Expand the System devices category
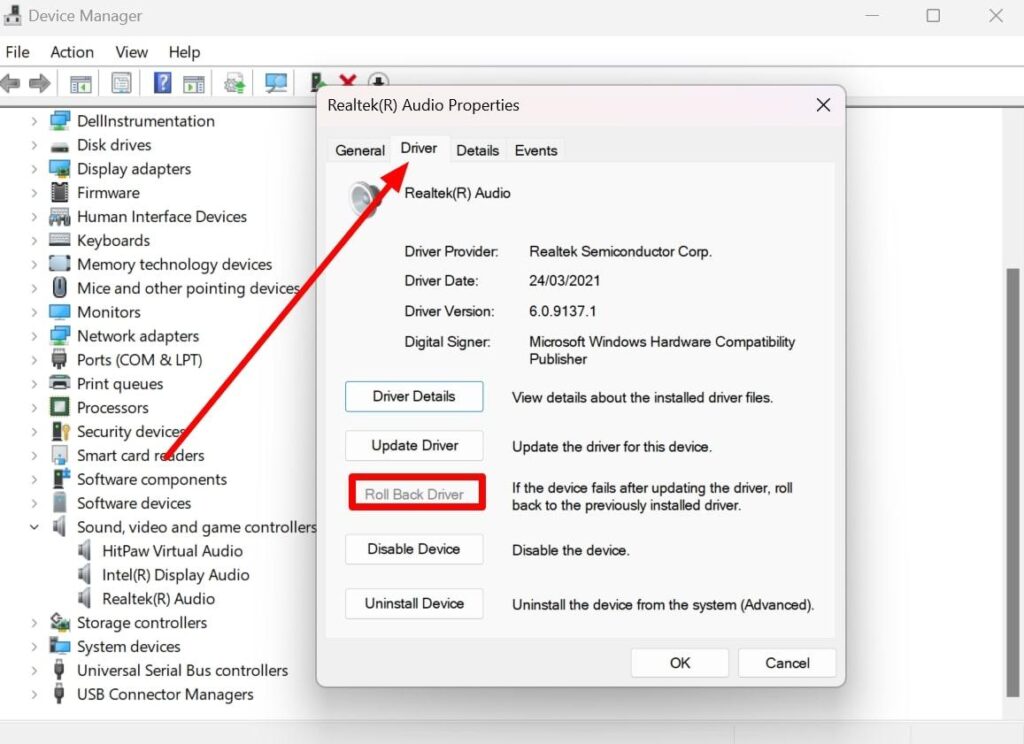 point(34,647)
